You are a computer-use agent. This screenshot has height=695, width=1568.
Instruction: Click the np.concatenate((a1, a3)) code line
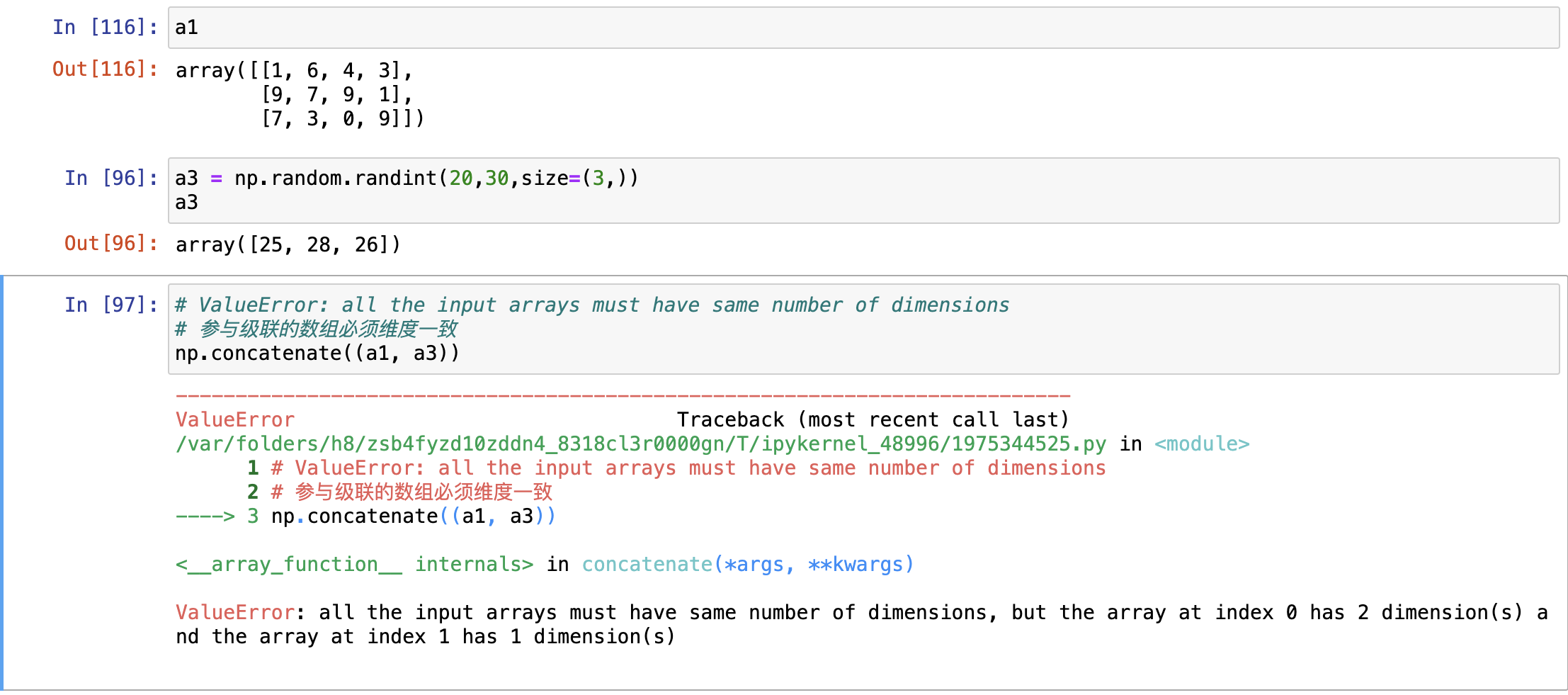317,353
